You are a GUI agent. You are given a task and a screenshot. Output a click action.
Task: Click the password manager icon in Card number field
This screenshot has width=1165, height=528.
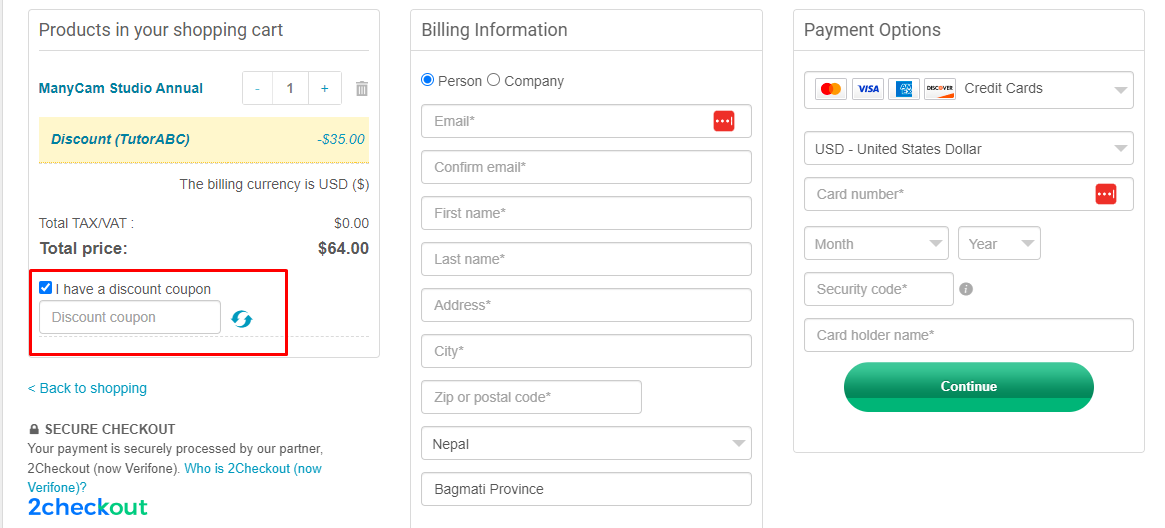[x=1106, y=194]
